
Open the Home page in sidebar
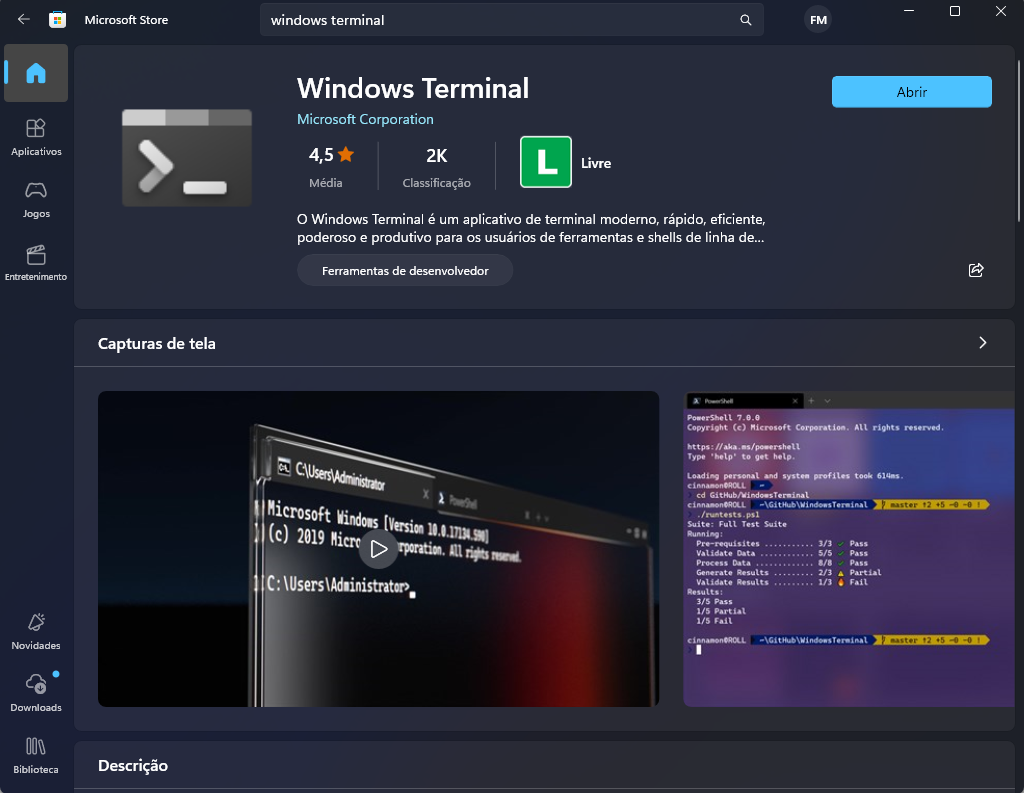point(36,73)
